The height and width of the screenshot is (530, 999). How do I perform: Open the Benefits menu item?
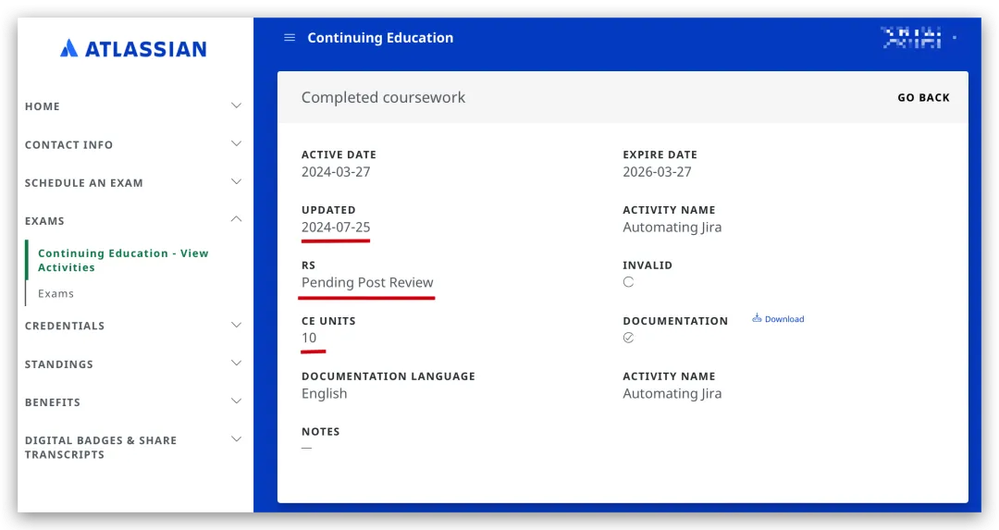(52, 403)
